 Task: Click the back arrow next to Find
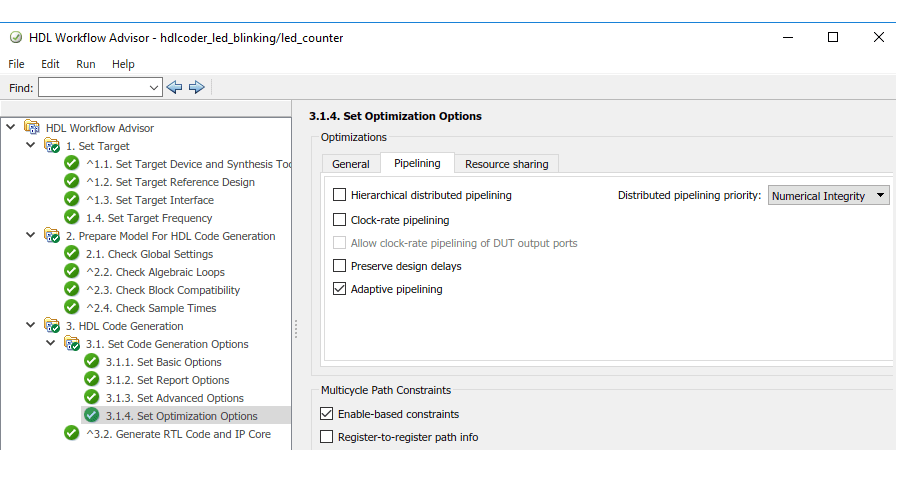click(175, 88)
